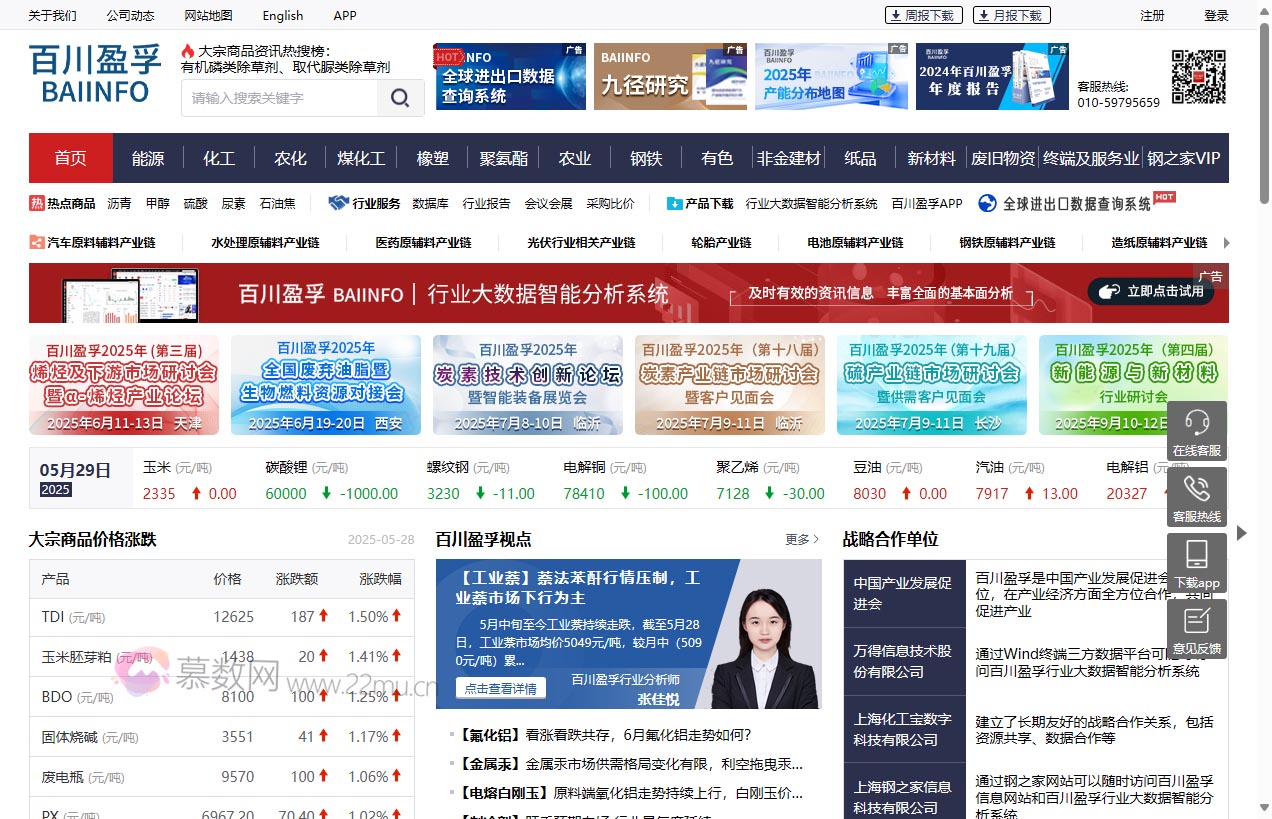The image size is (1272, 819).
Task: Click the 点击查看详情 button
Action: pos(500,686)
